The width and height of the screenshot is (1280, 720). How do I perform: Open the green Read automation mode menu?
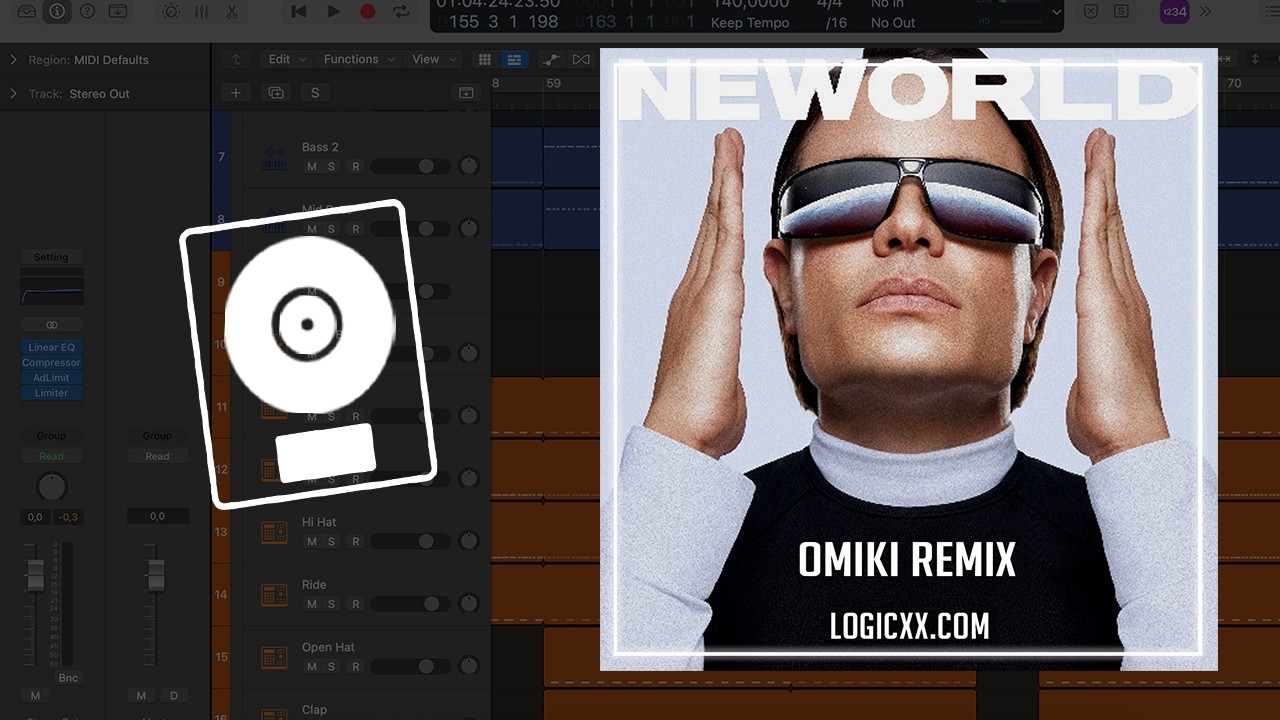[x=52, y=456]
